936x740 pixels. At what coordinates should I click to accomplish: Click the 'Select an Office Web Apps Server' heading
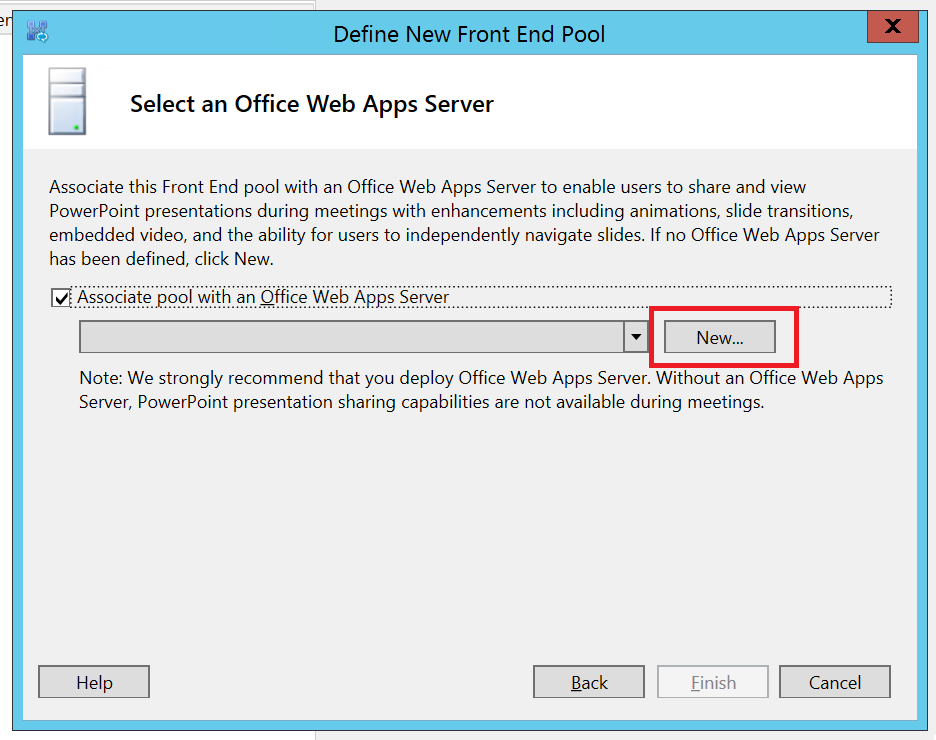click(312, 104)
